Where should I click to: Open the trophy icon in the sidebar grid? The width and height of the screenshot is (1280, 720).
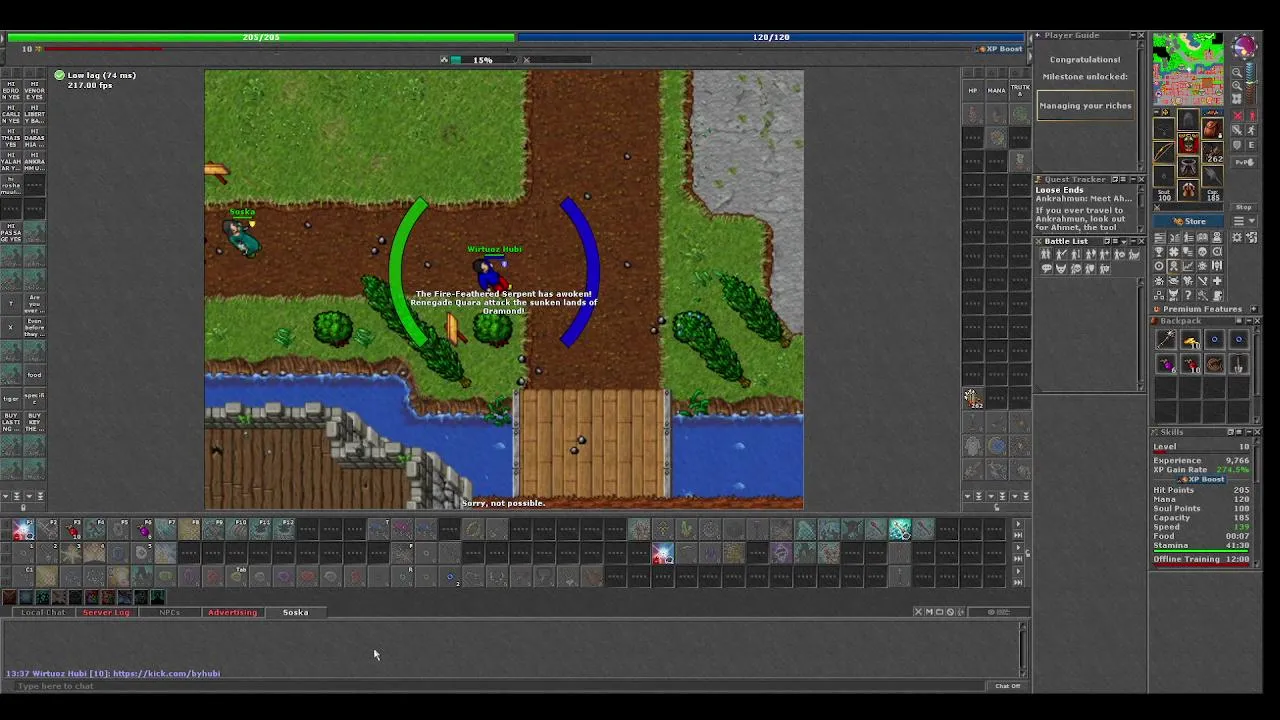(1159, 251)
